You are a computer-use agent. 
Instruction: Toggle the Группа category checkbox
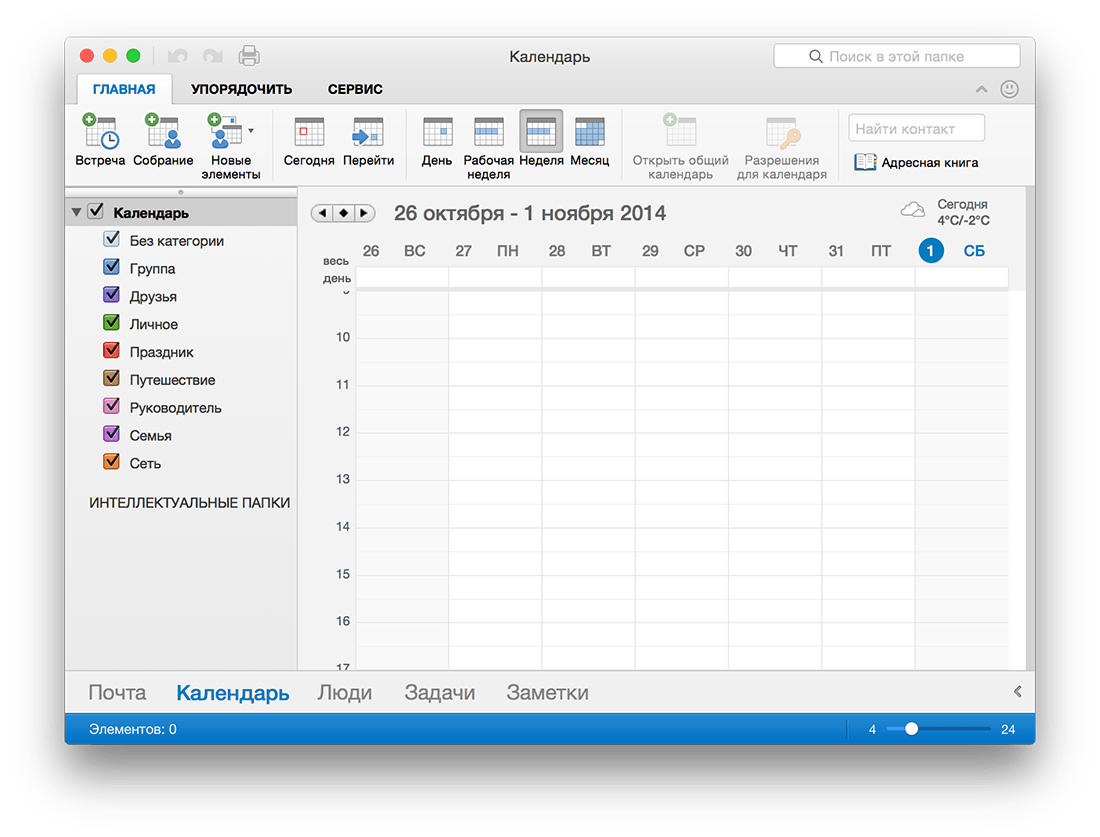(112, 267)
